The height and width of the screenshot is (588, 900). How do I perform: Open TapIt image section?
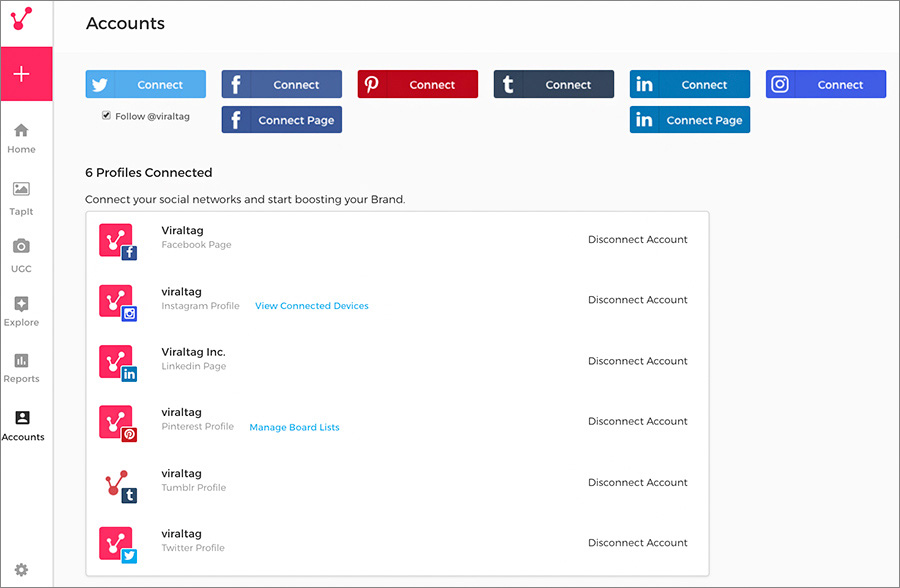coord(21,198)
